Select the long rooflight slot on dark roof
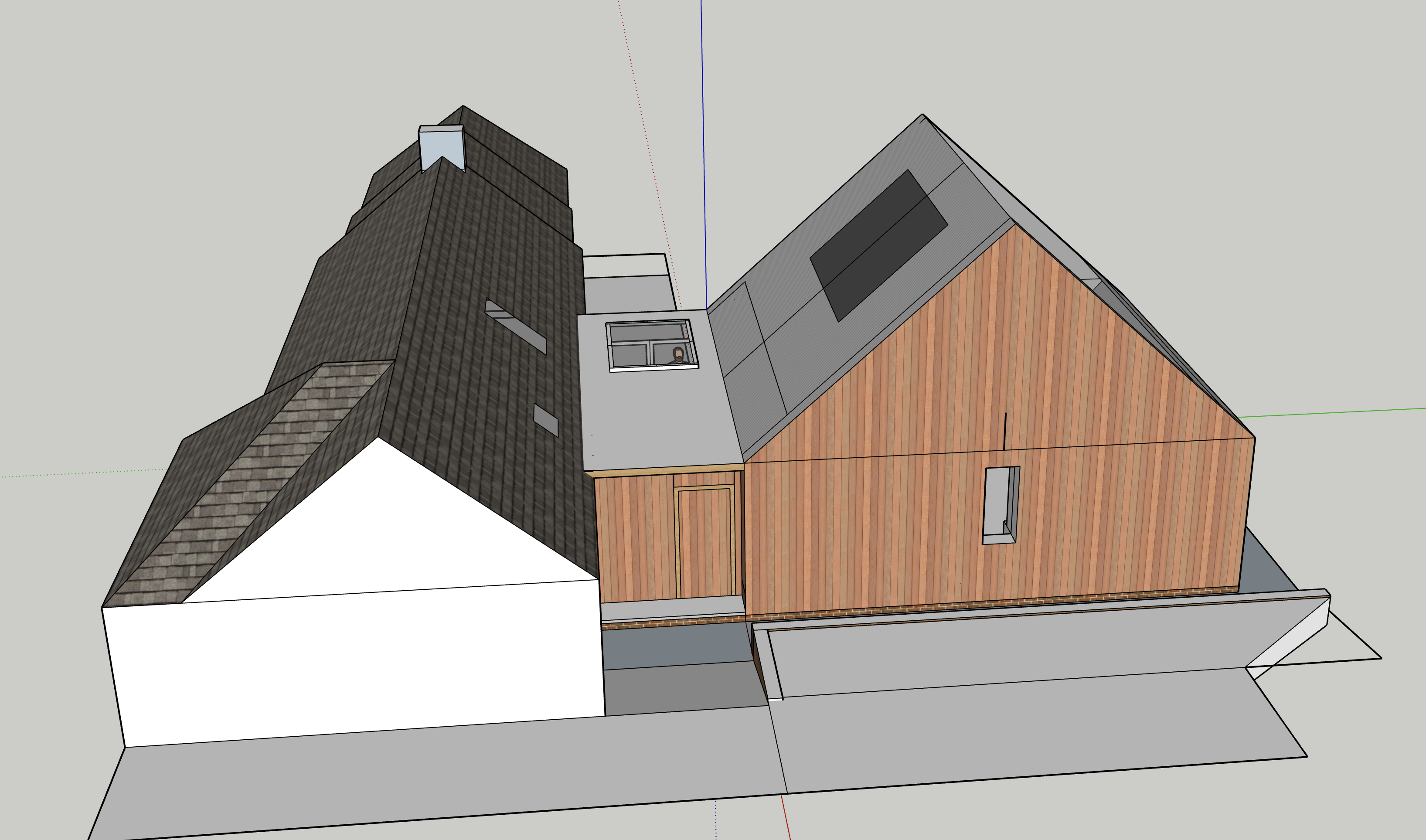This screenshot has height=840, width=1426. pyautogui.click(x=515, y=326)
